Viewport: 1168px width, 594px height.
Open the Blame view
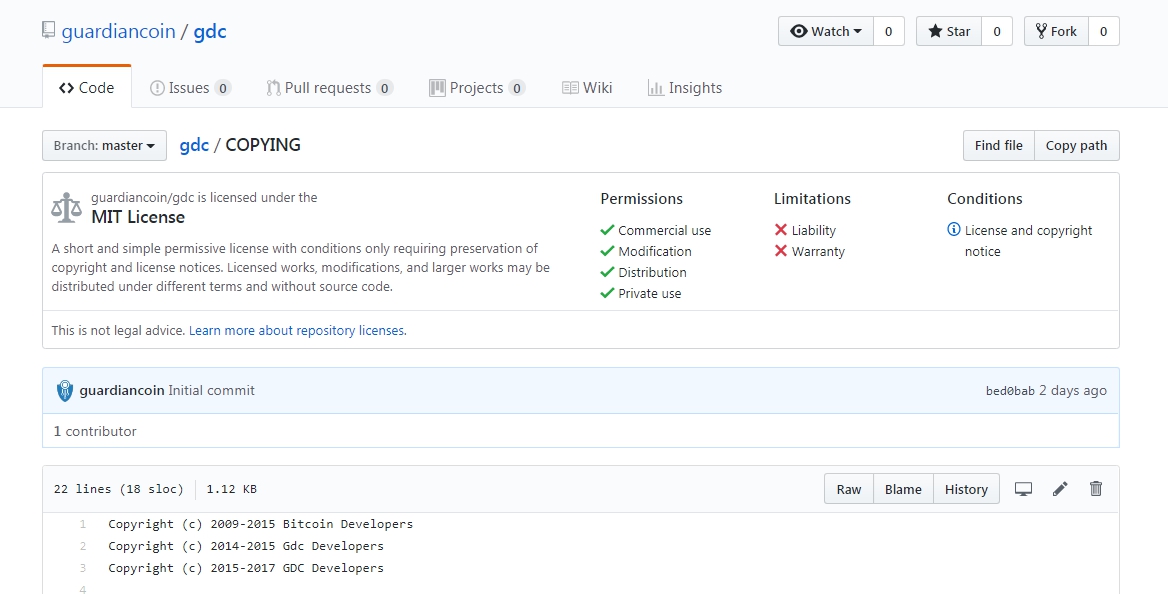(x=903, y=489)
